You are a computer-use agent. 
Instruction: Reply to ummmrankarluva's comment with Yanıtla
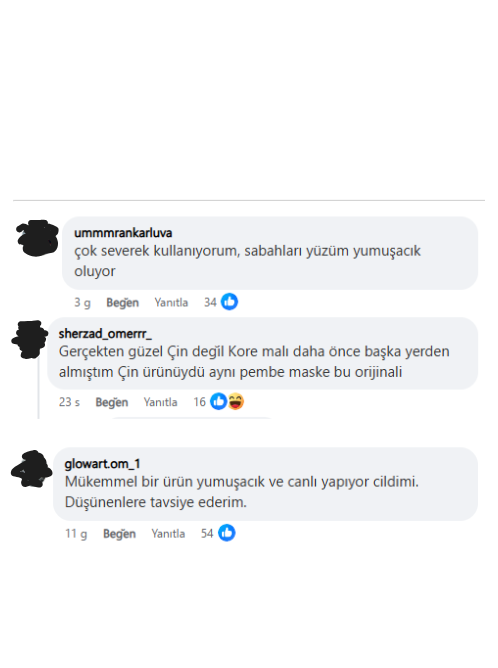point(171,302)
